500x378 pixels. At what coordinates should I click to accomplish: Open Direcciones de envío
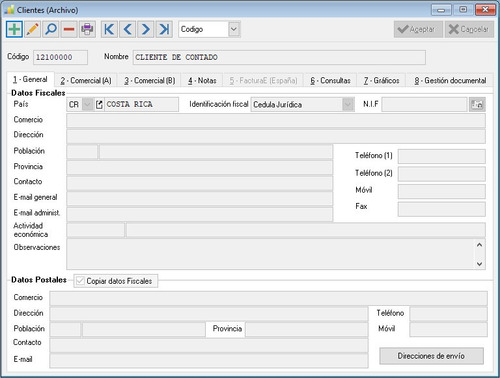point(431,356)
